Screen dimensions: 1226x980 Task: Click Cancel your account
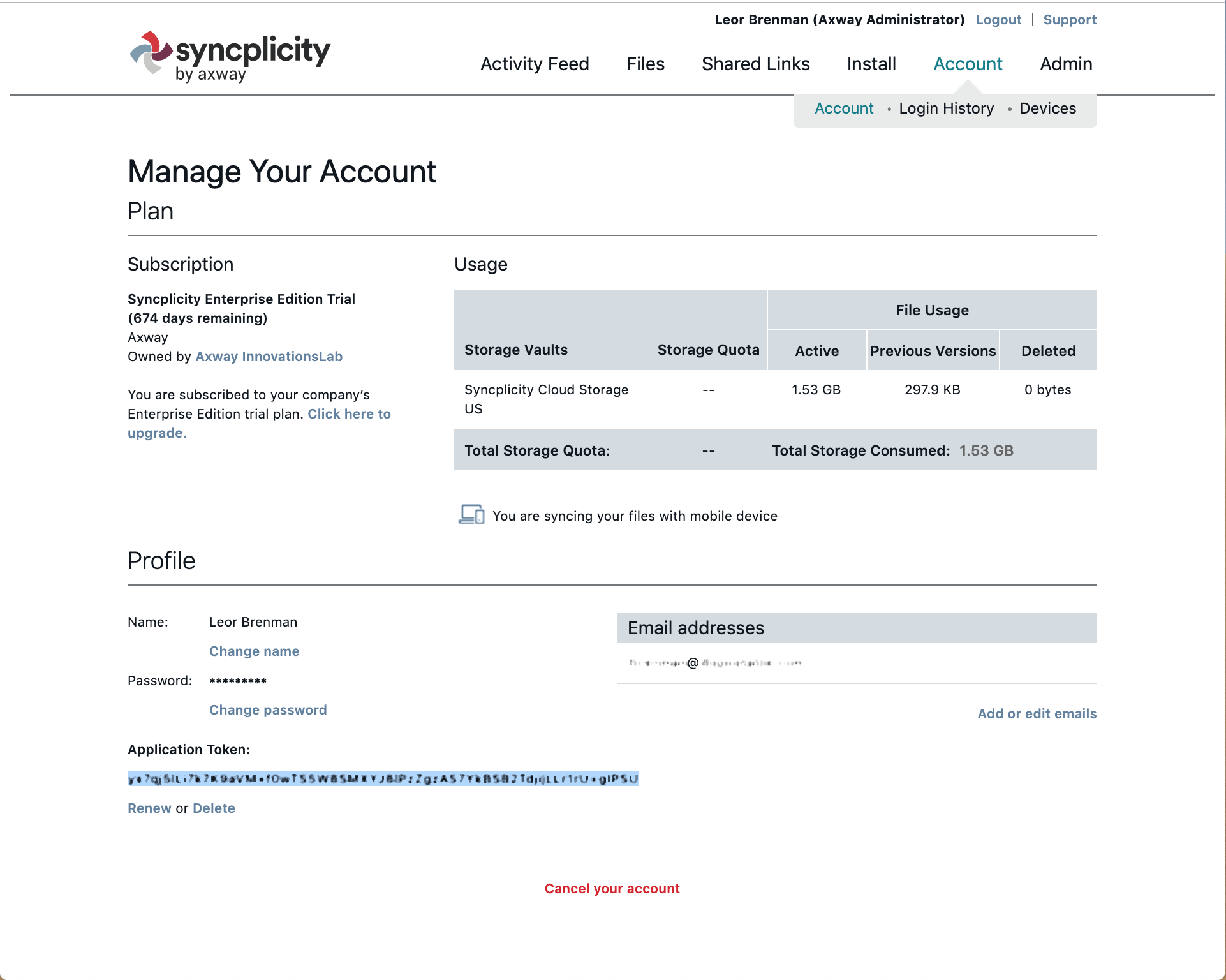pyautogui.click(x=612, y=889)
